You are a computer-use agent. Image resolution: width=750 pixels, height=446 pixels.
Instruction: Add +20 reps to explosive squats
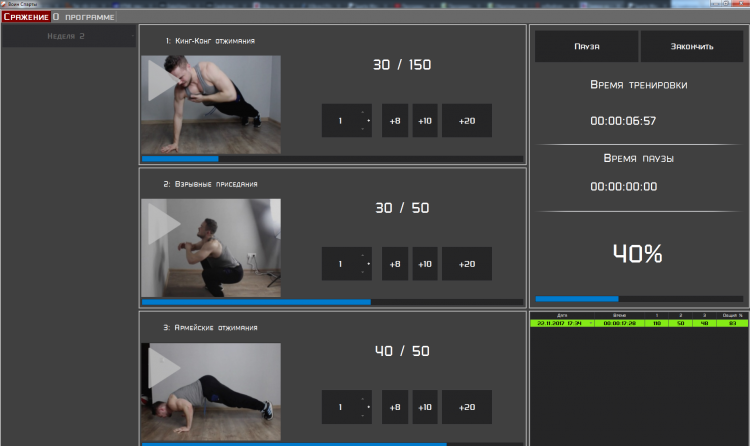[x=467, y=264]
